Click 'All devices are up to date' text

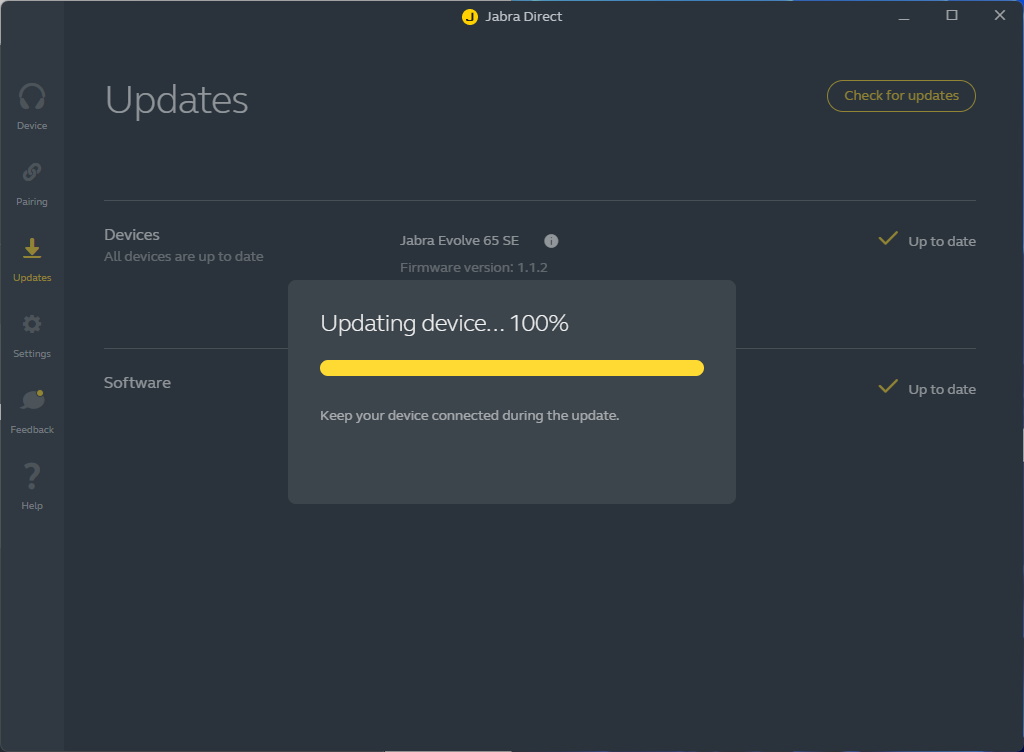click(184, 257)
